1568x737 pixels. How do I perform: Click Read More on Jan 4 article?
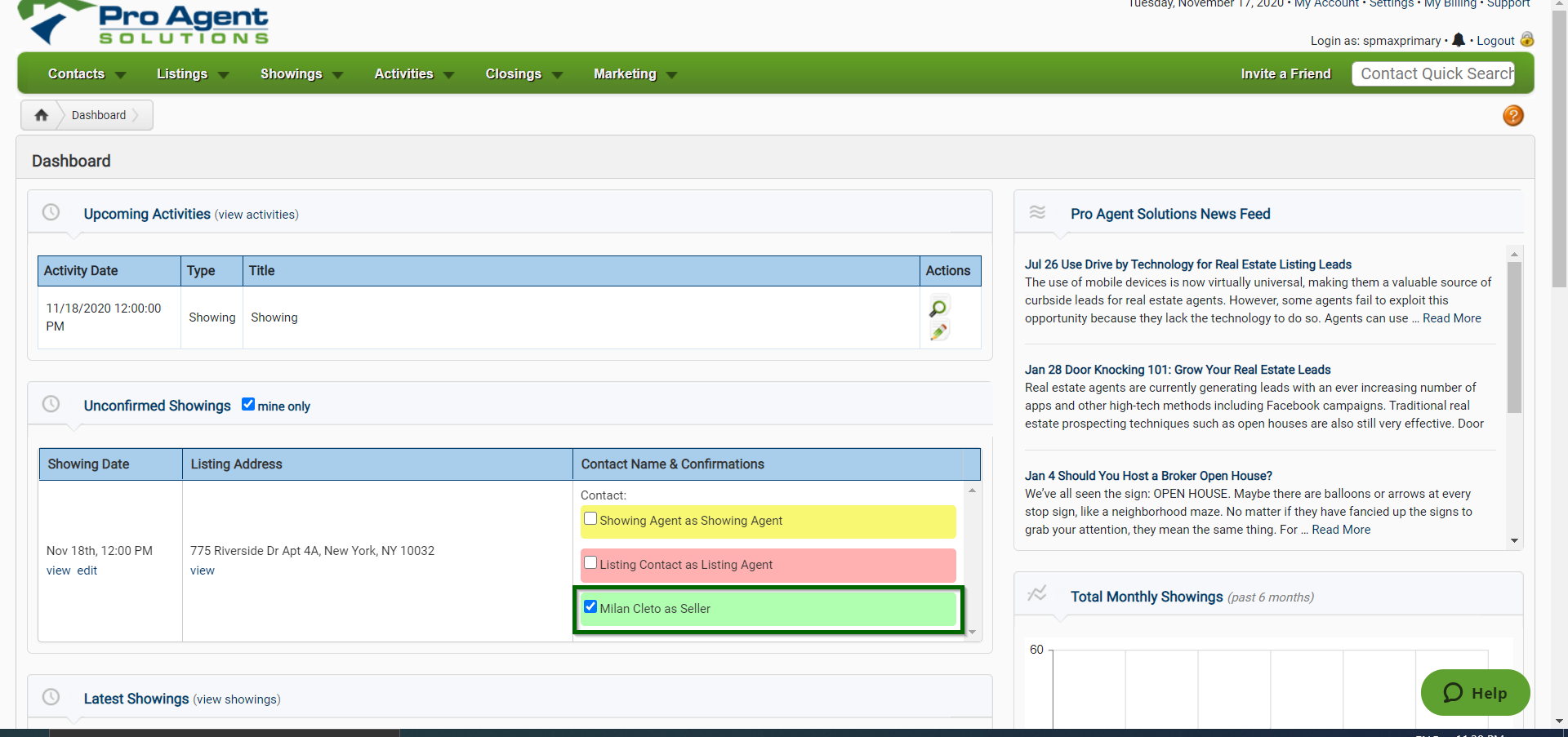(x=1341, y=530)
